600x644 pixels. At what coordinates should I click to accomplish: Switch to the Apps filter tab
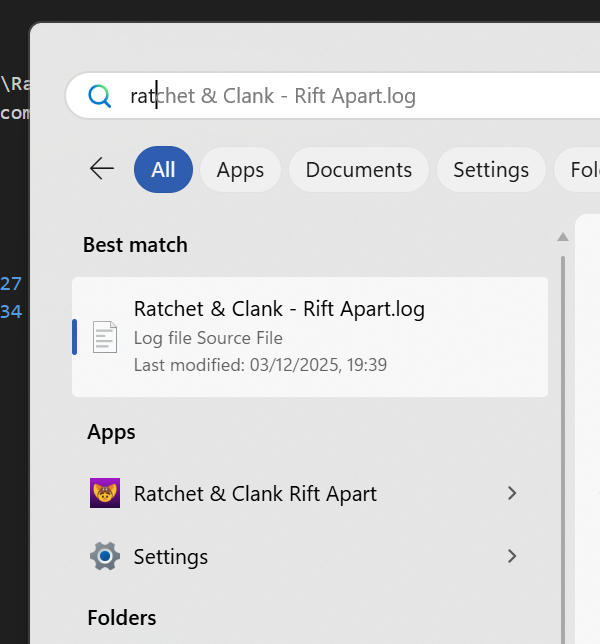coord(240,169)
